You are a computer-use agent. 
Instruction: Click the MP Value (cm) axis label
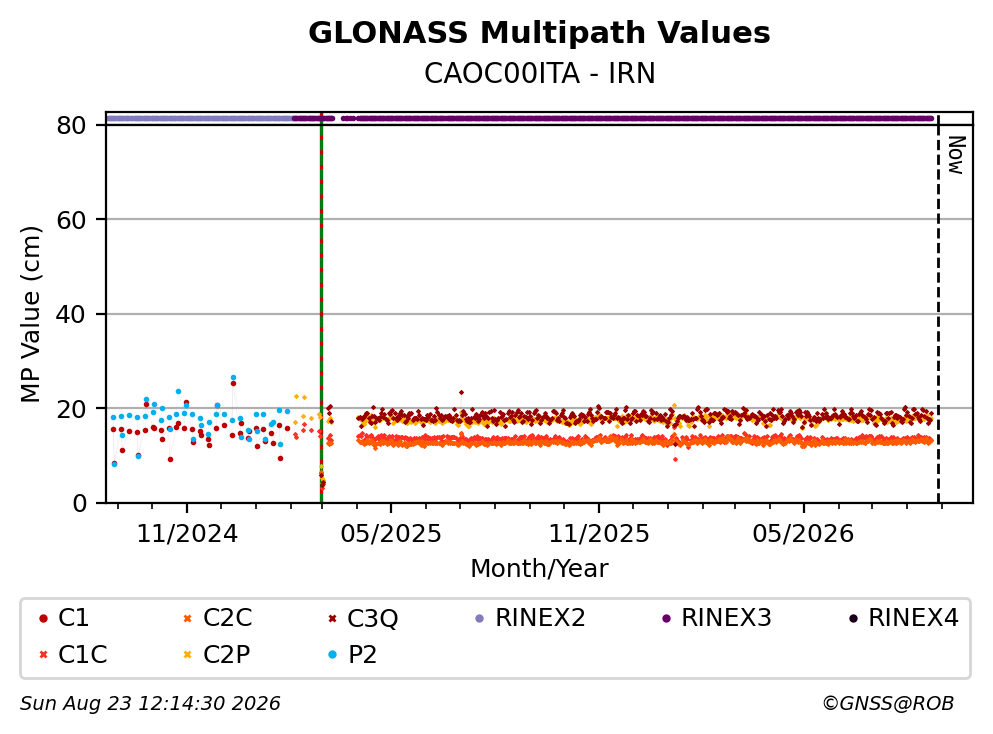[30, 314]
